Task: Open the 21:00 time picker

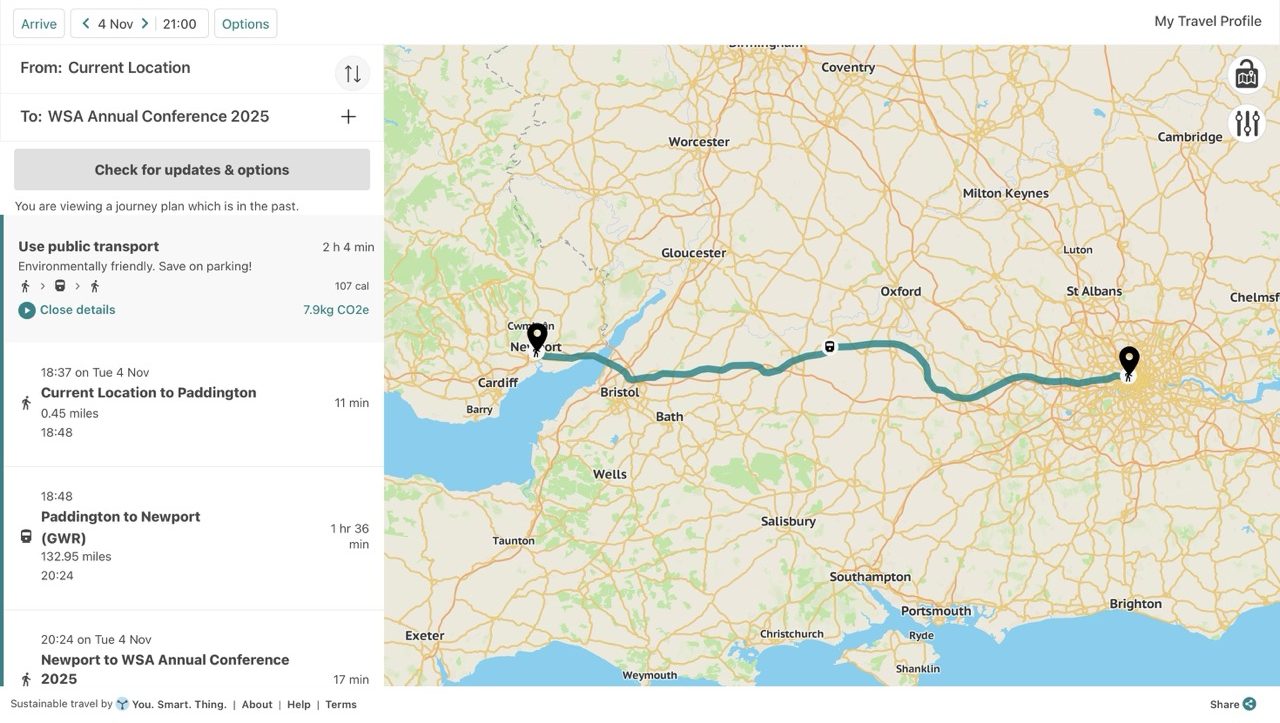Action: [180, 24]
